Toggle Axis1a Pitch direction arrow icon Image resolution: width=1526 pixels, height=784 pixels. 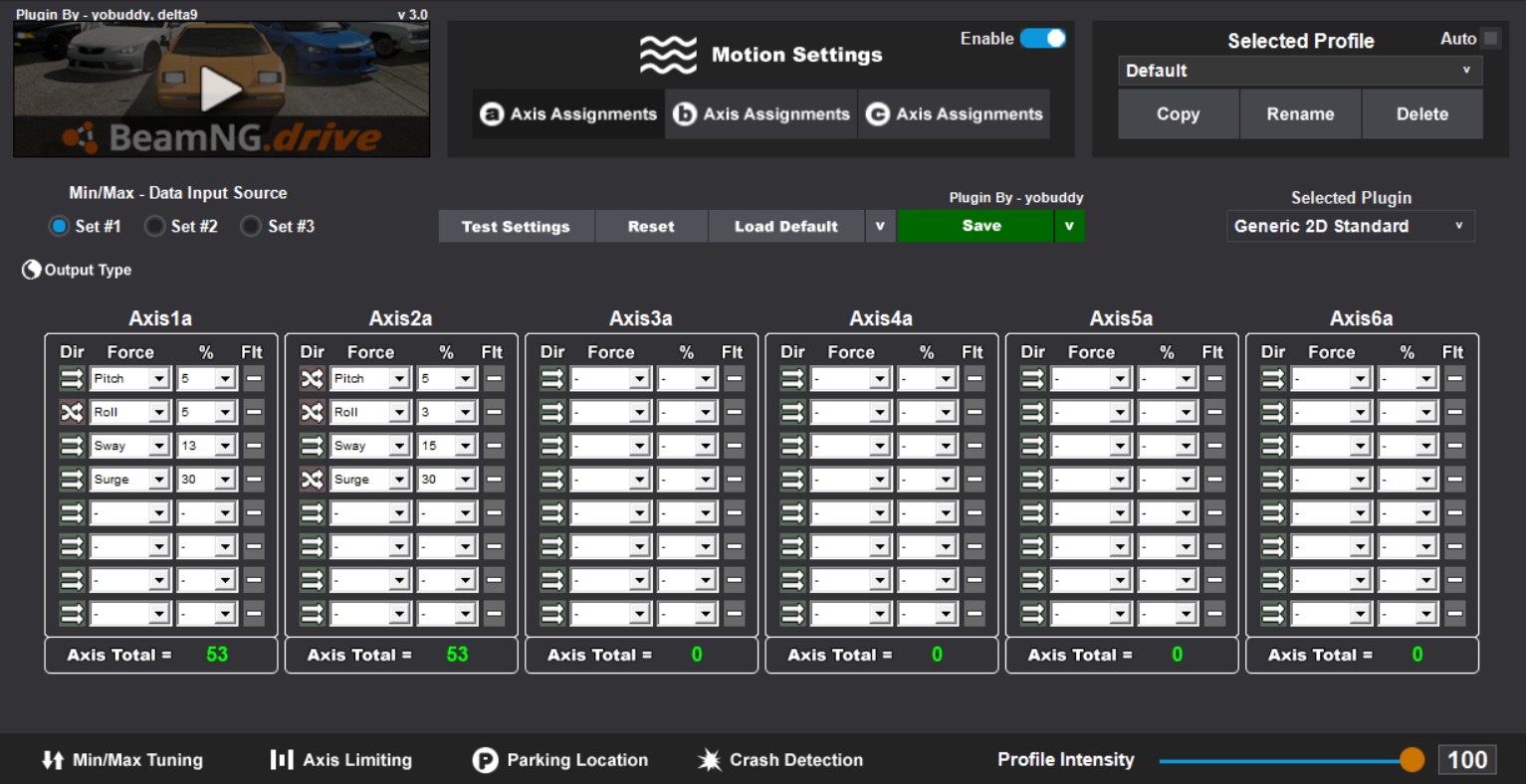(x=72, y=379)
